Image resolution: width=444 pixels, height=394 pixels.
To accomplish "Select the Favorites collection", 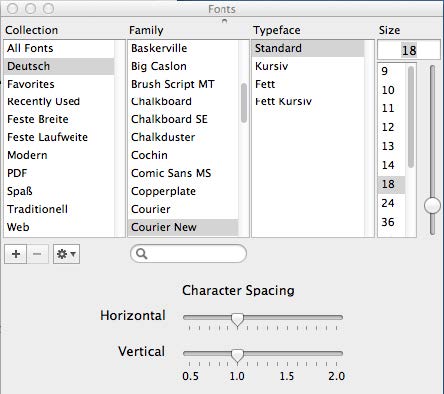I will click(59, 84).
